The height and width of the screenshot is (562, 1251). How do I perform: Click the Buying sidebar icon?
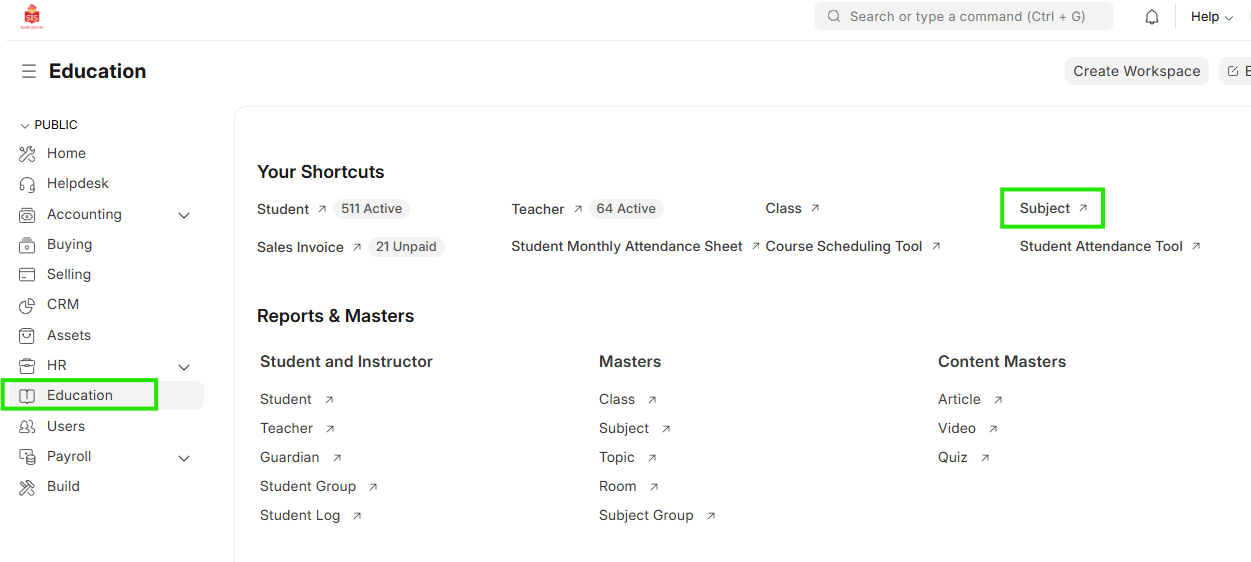click(27, 245)
